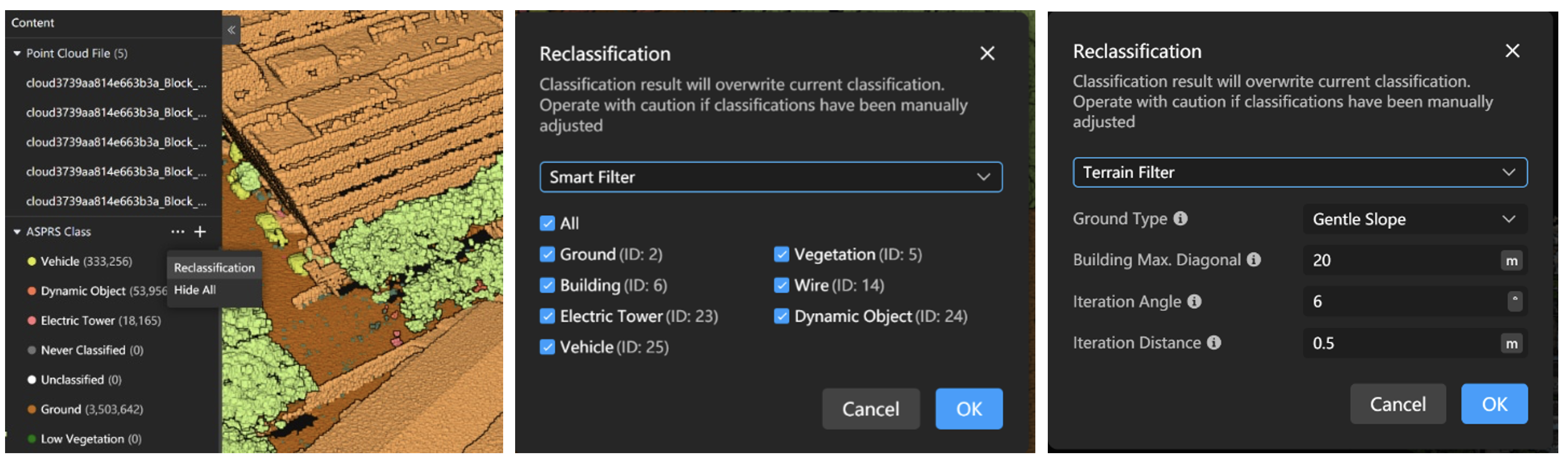The image size is (1568, 467).
Task: Collapse the Content panel with double-chevron icon
Action: [x=232, y=29]
